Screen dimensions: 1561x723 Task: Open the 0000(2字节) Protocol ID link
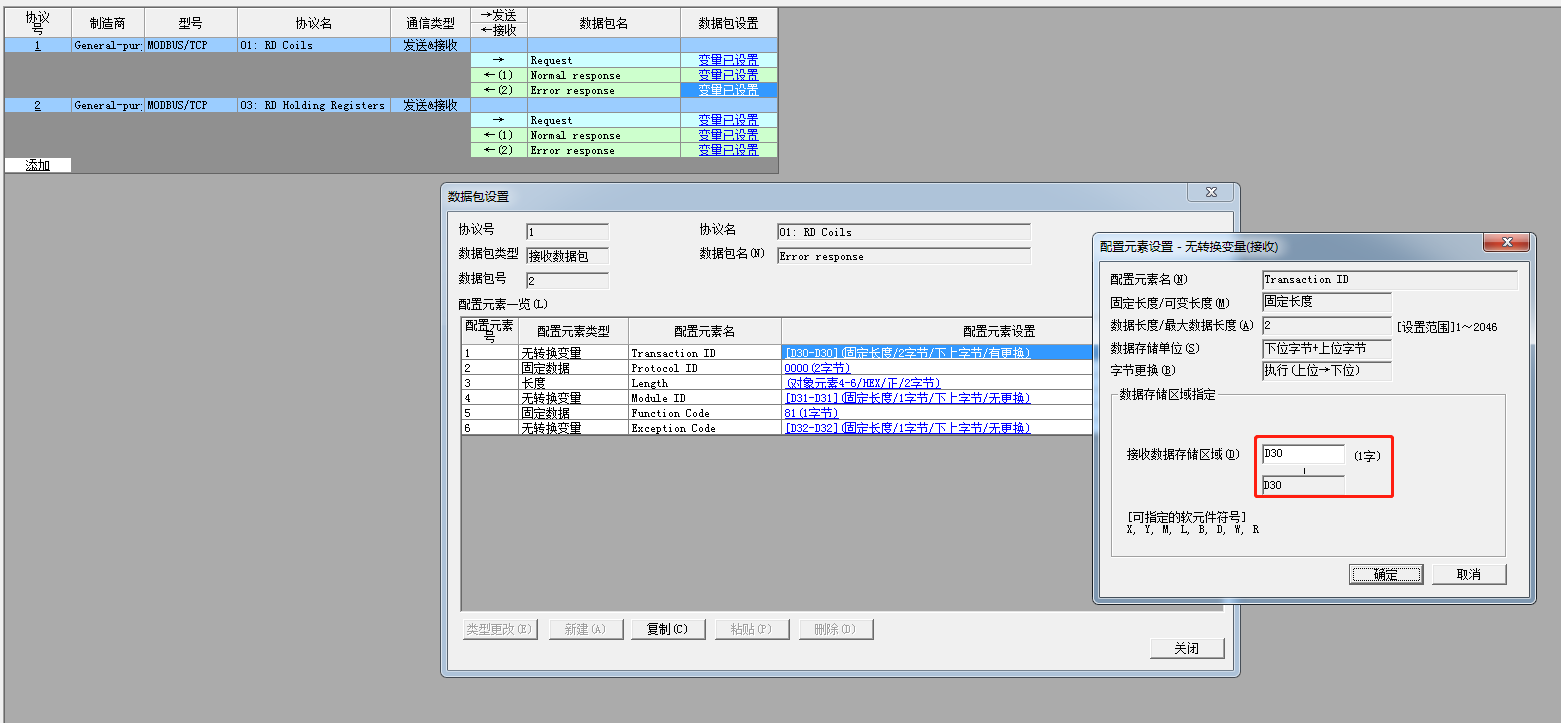coord(816,368)
